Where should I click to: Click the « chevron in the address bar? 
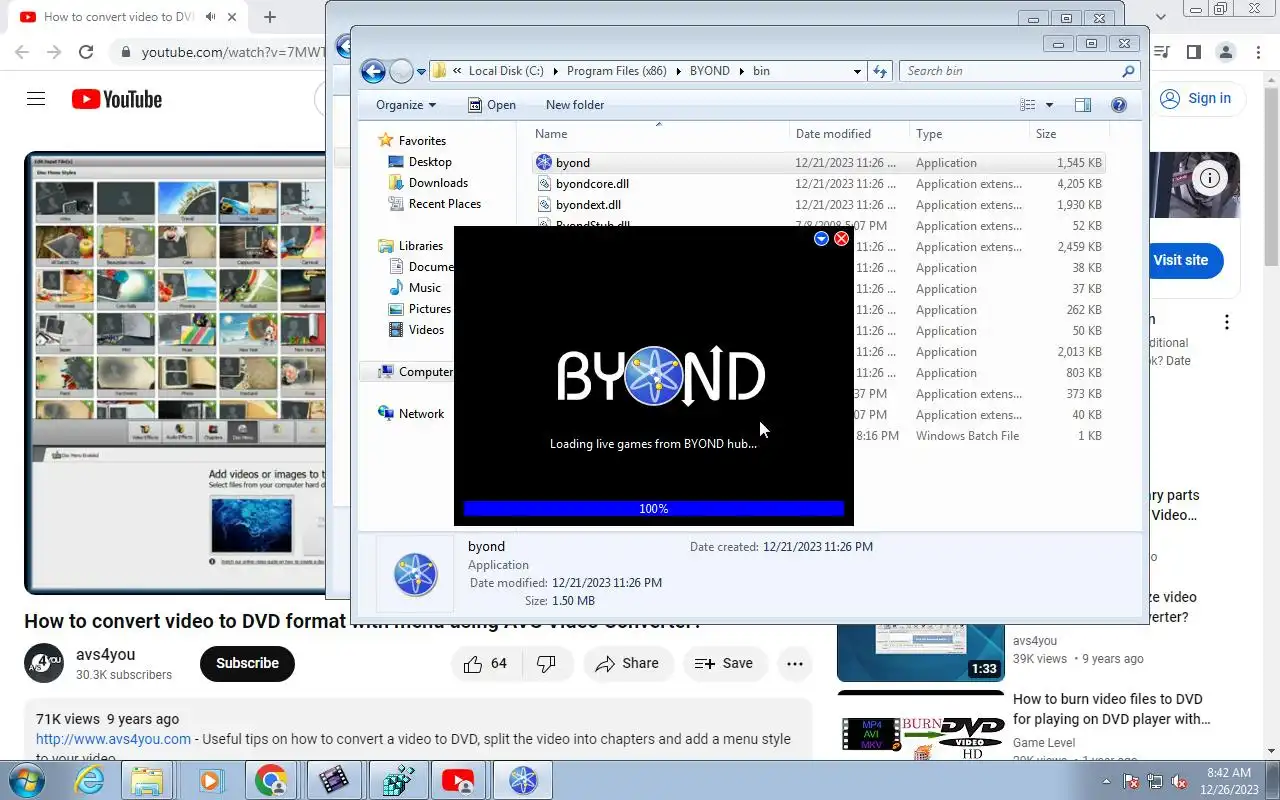[457, 71]
